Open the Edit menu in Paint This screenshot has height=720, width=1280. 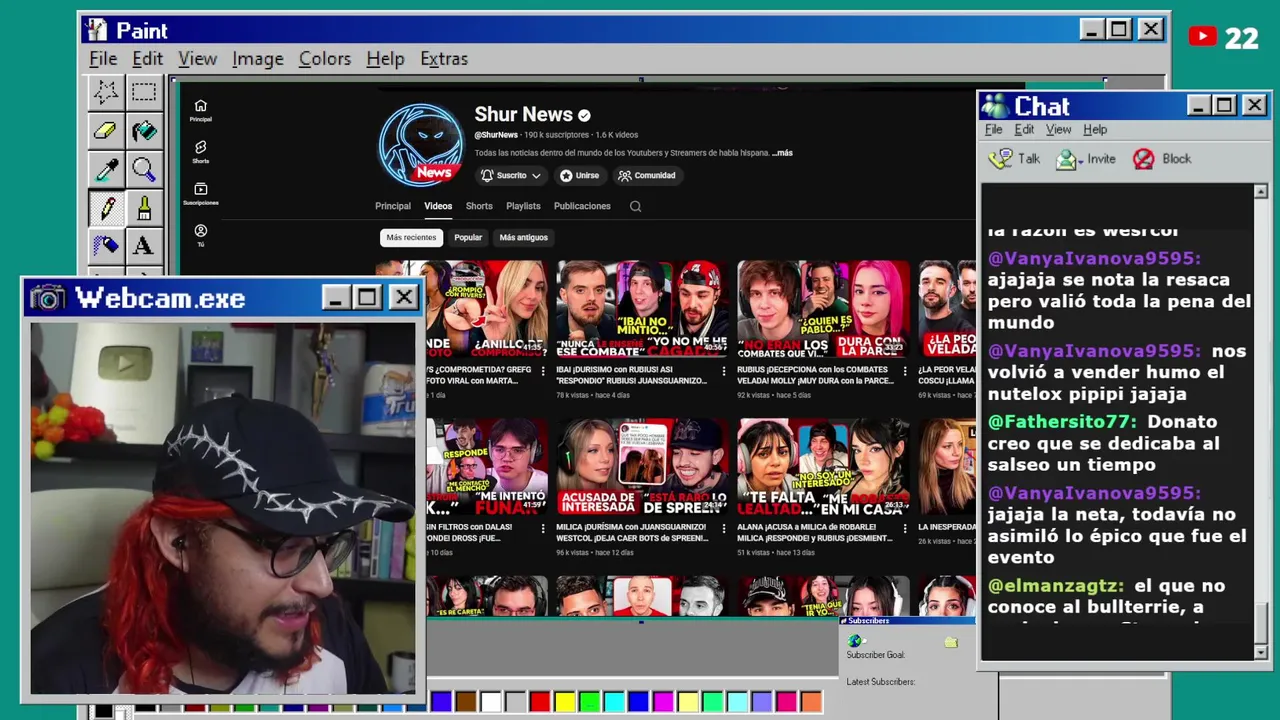pos(147,59)
